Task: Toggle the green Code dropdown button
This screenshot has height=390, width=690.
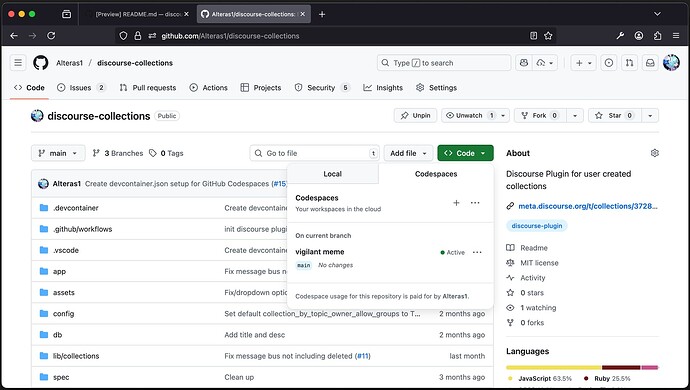Action: 465,153
